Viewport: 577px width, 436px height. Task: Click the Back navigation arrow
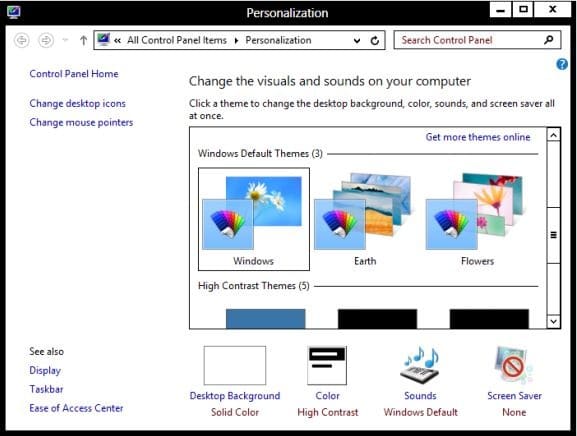click(22, 40)
